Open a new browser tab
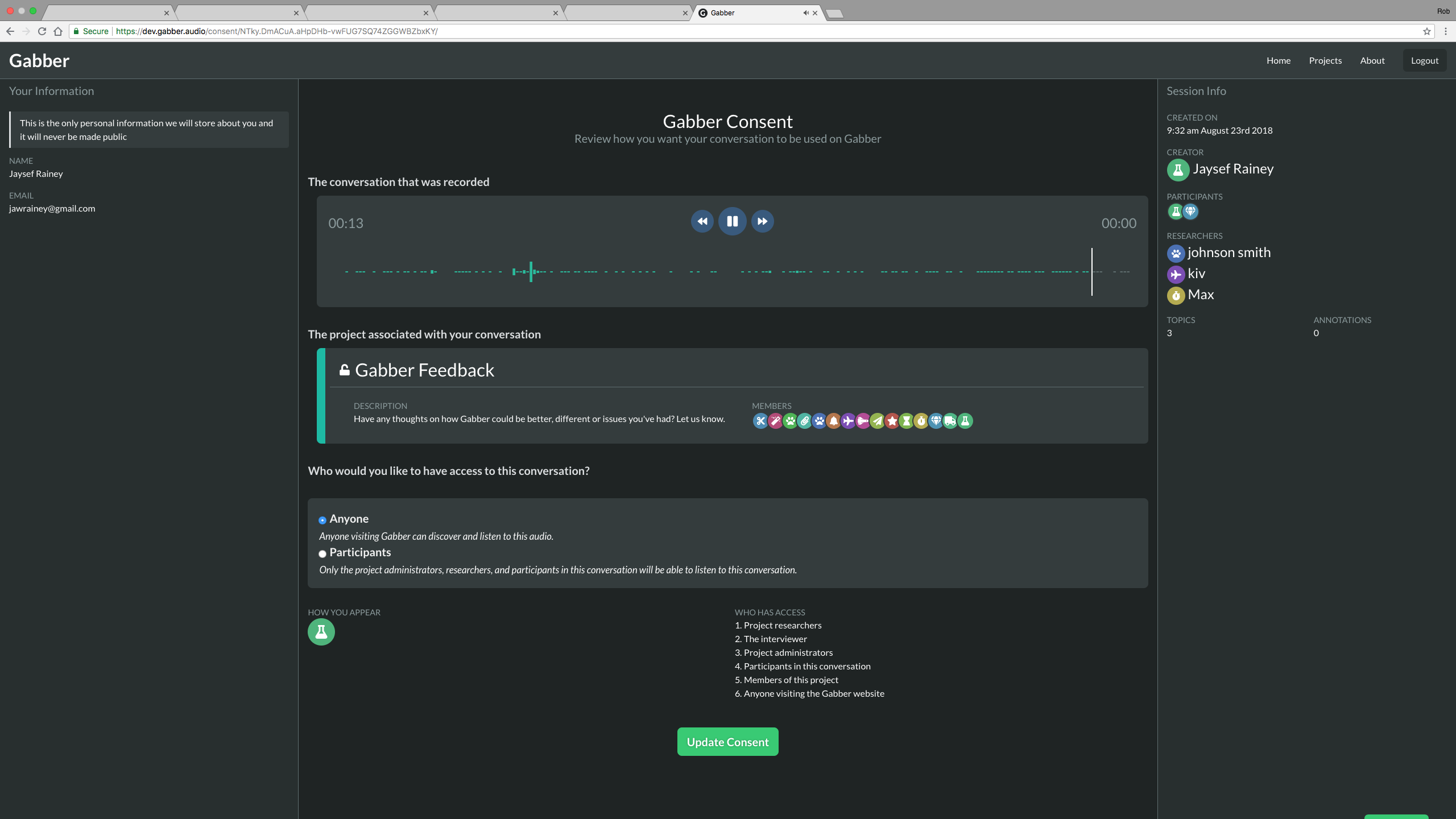 (x=834, y=13)
